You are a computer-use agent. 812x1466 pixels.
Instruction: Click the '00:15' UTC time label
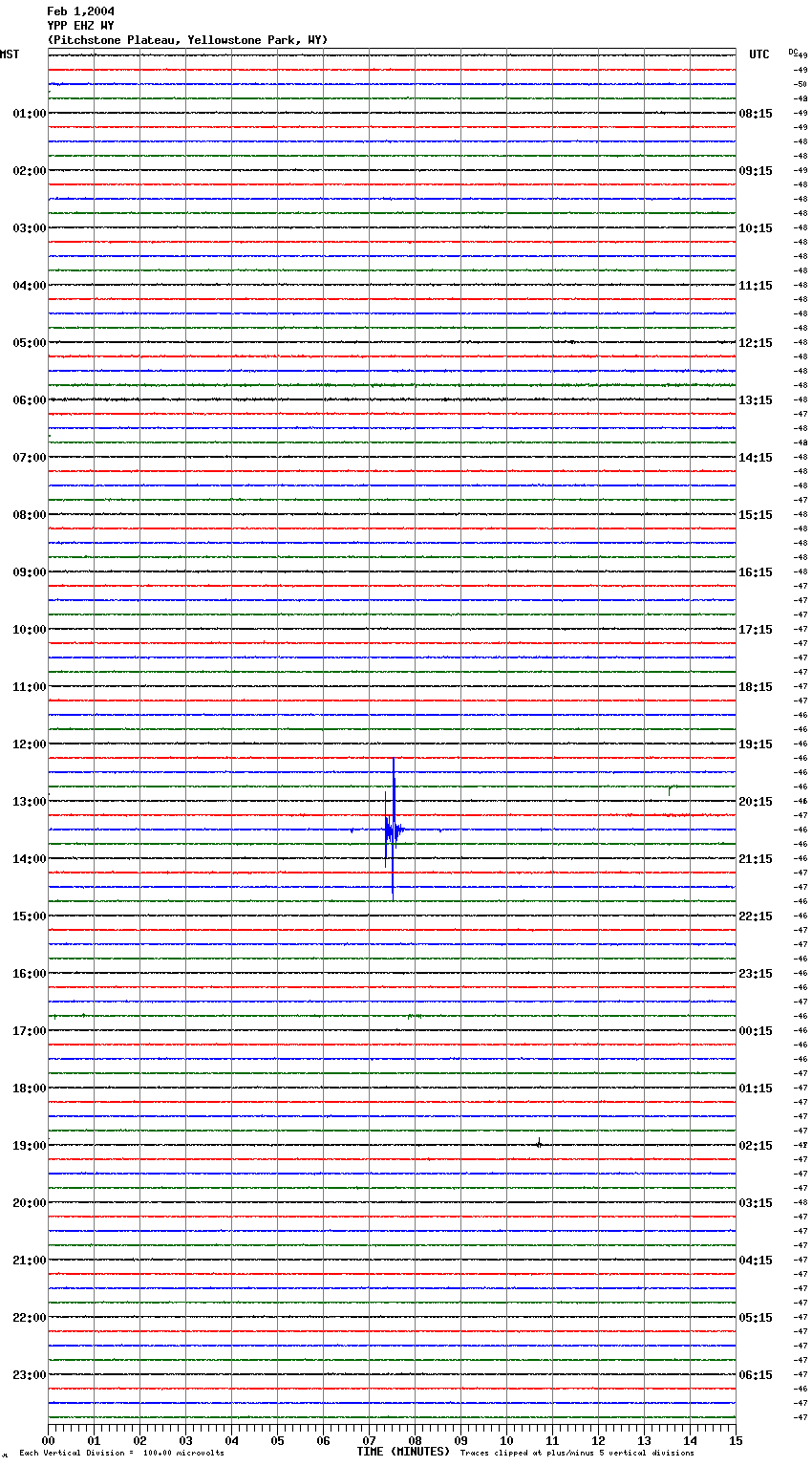pyautogui.click(x=756, y=1031)
